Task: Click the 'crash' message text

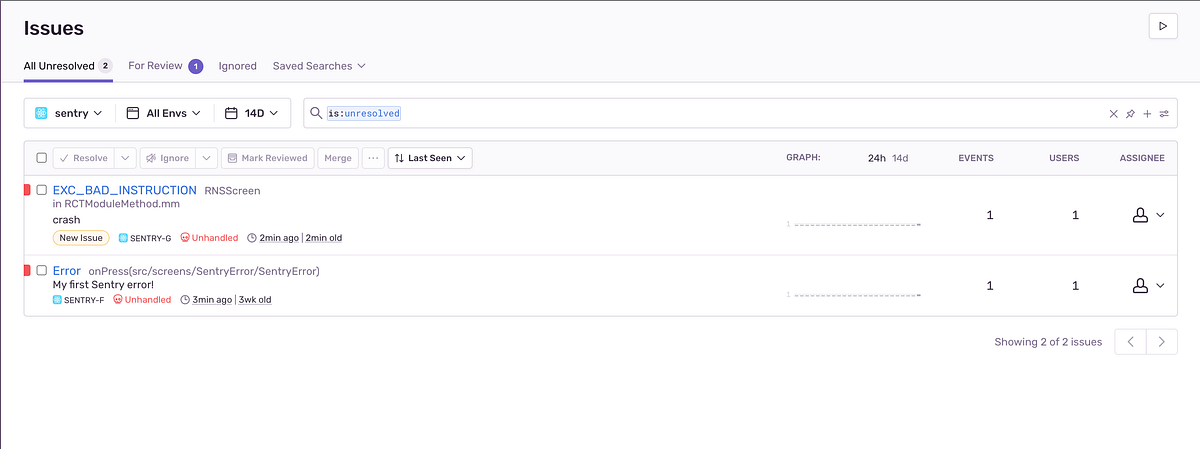Action: point(67,220)
